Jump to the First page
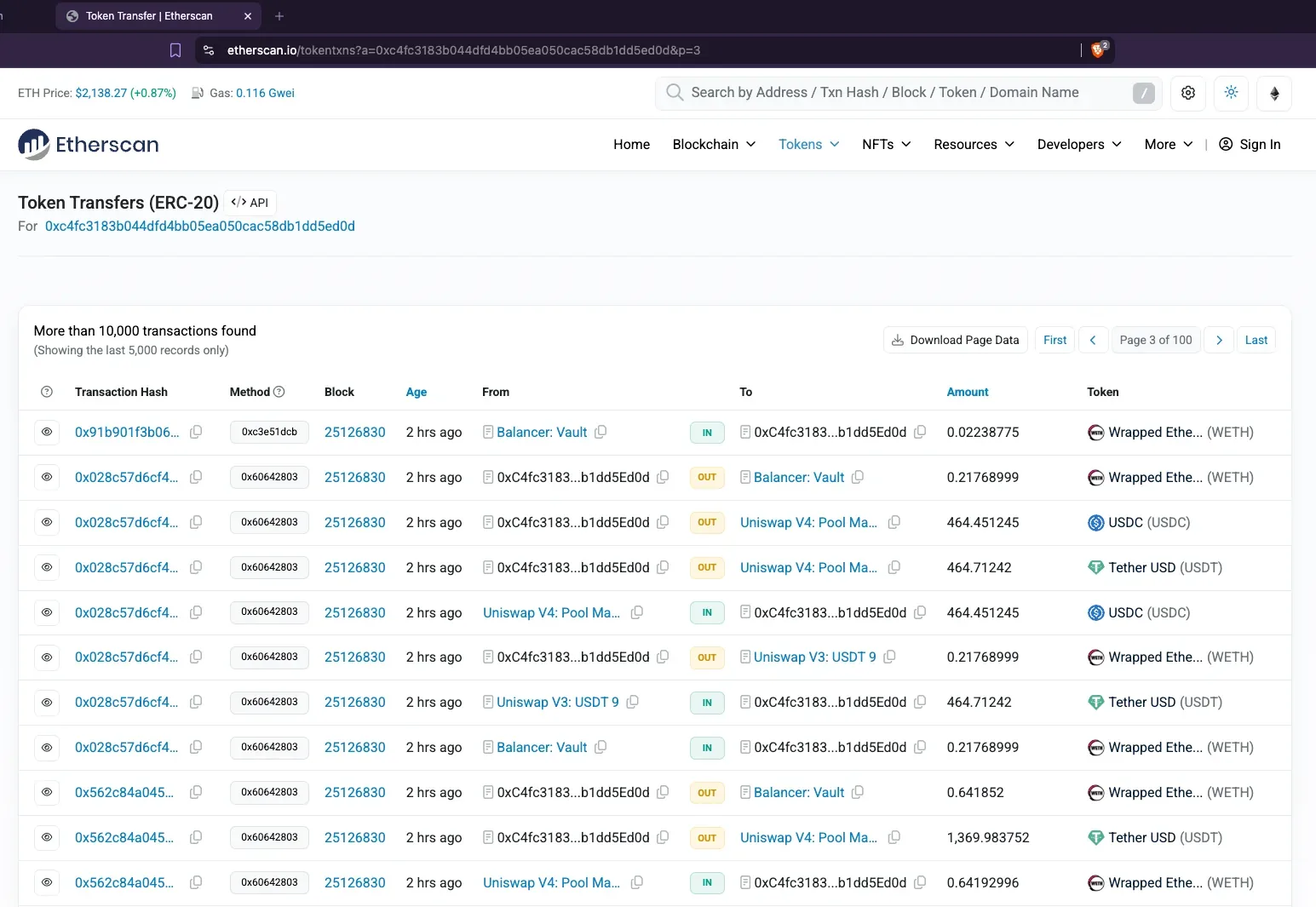Screen dimensions: 1316x907 (1055, 340)
